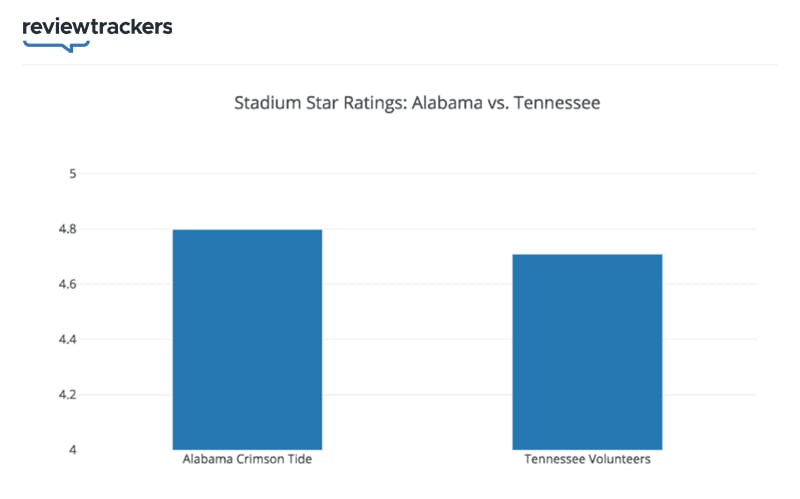The width and height of the screenshot is (800, 499).
Task: Select the Alabama Crimson Tide bar
Action: coord(247,340)
